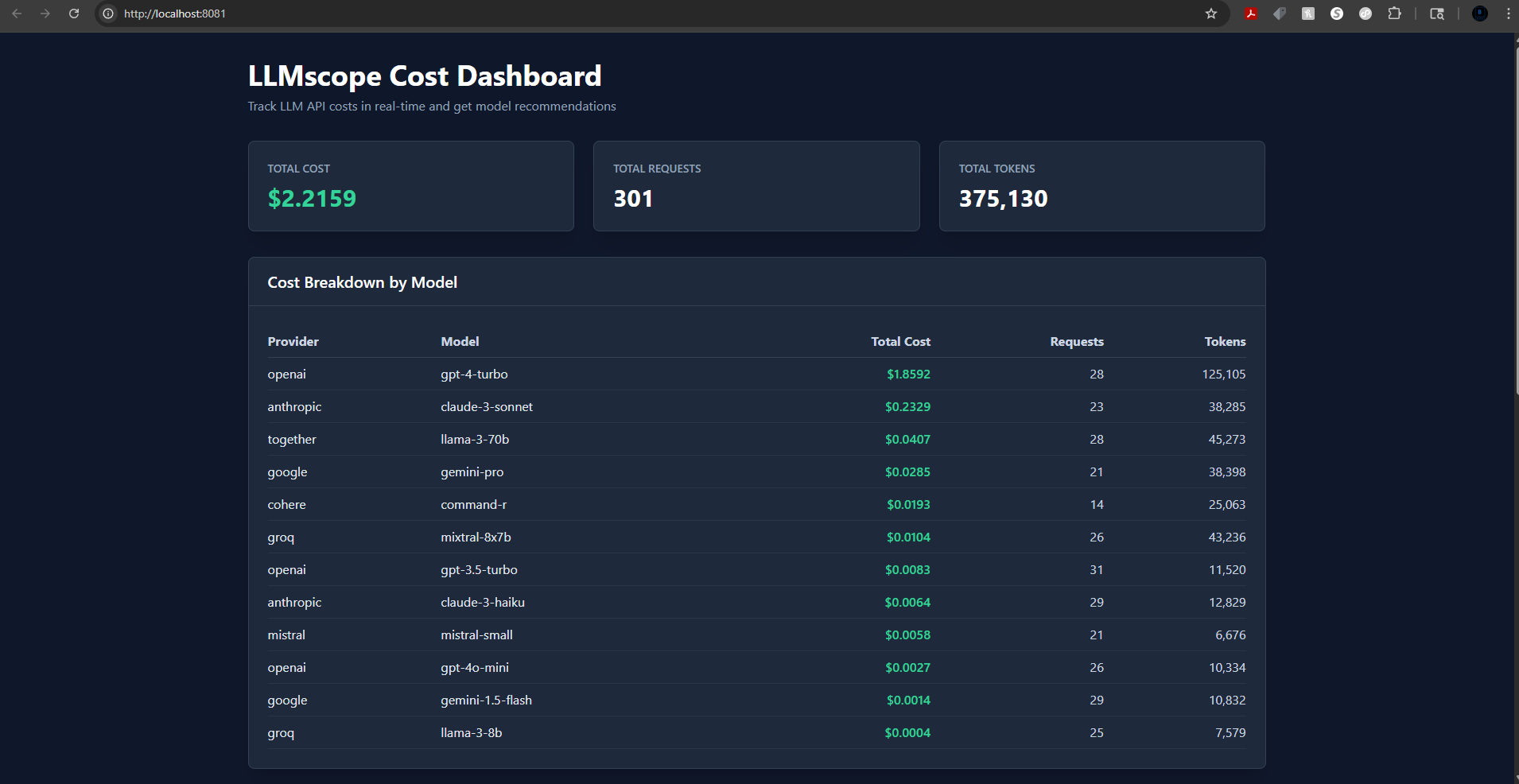Click the together provider cell
1519x784 pixels.
click(x=291, y=439)
